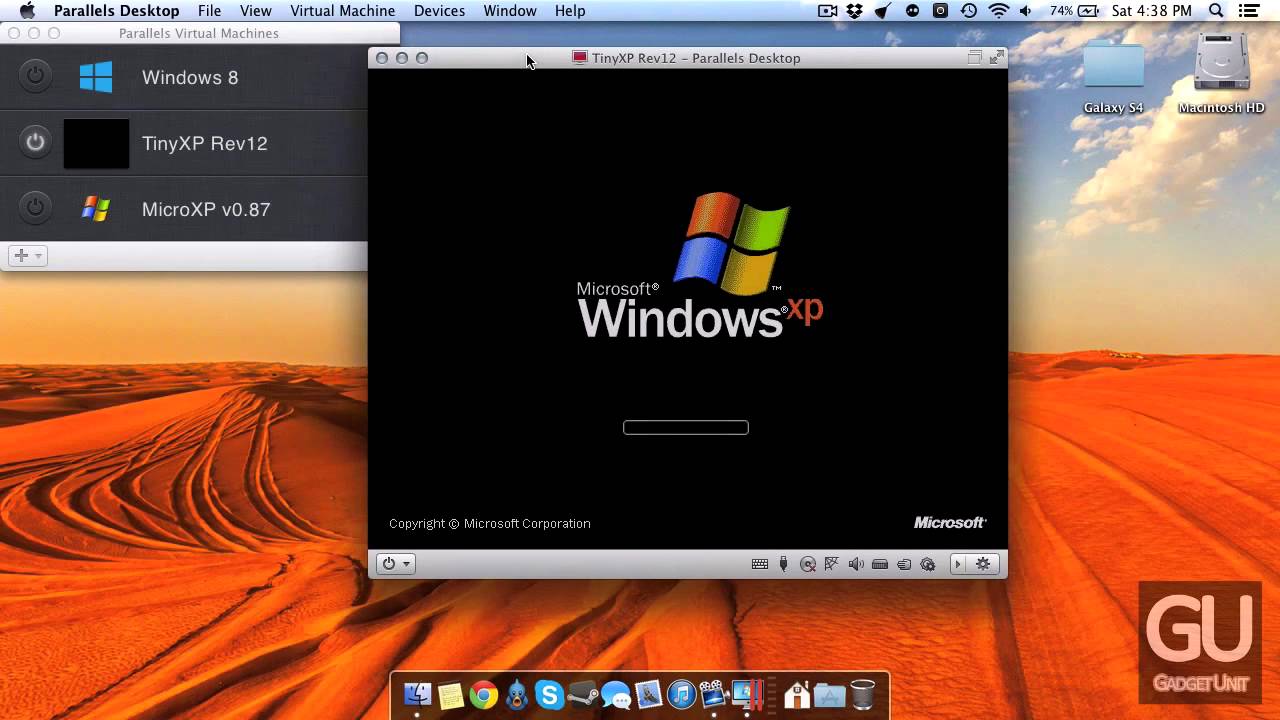Open the Notification Center list icon
The image size is (1280, 720).
pos(1248,11)
